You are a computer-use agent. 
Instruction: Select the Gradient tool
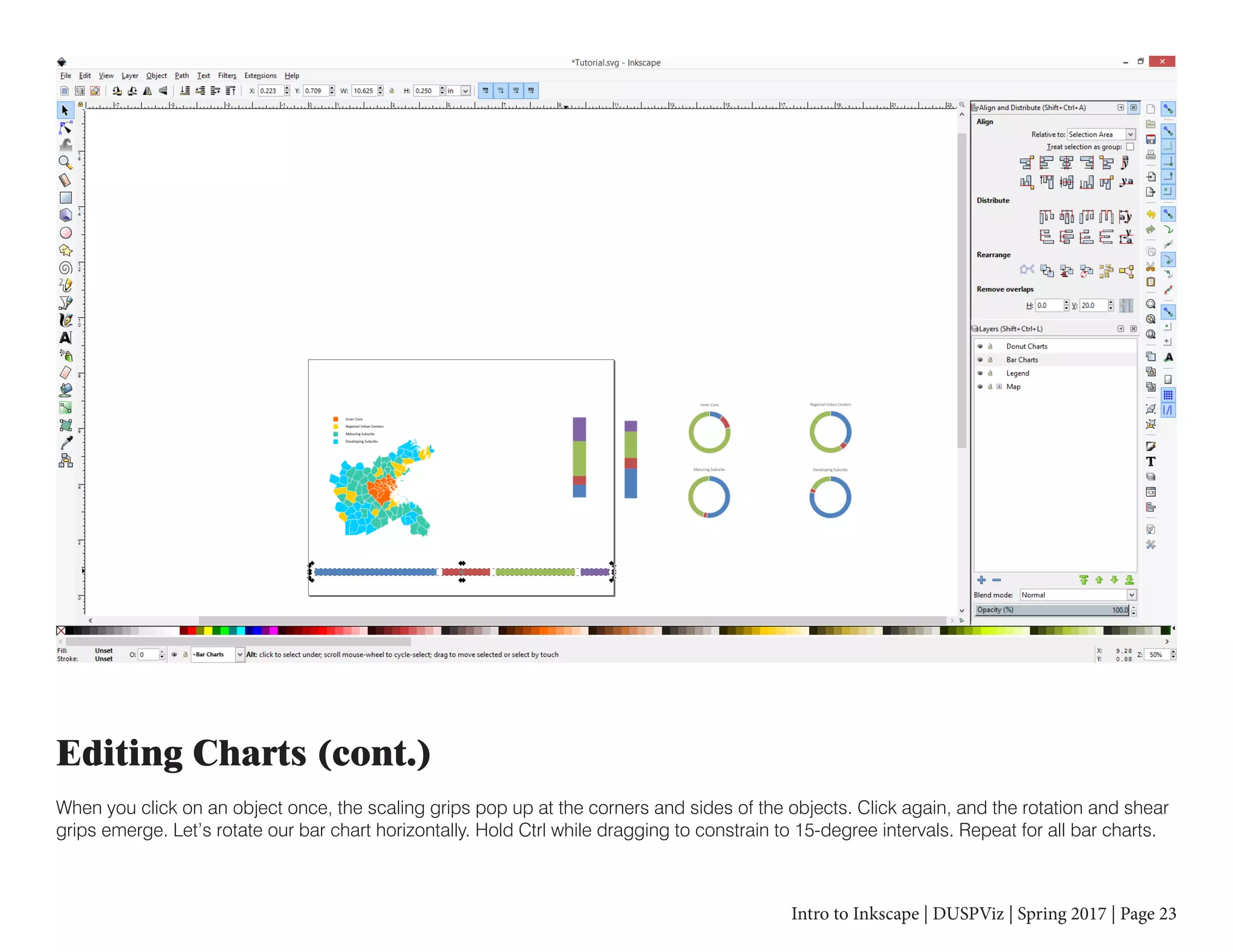pyautogui.click(x=65, y=408)
